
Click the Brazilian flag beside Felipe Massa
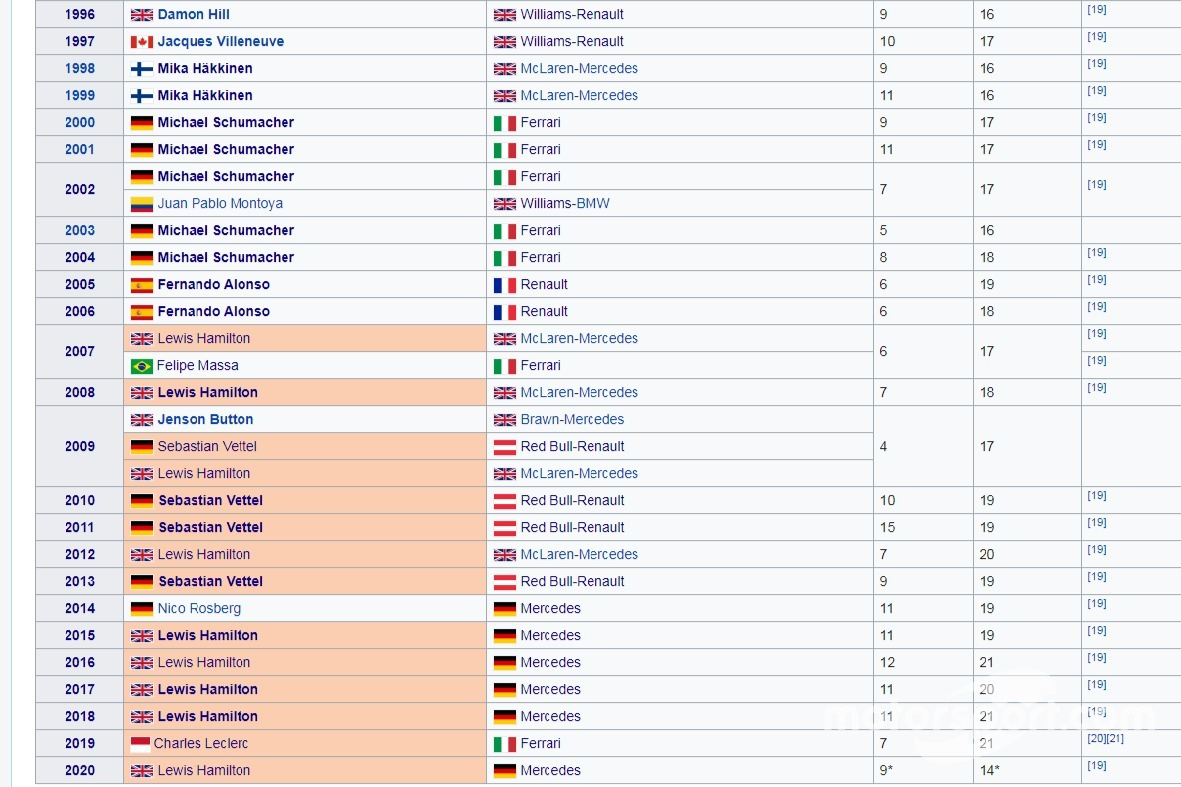point(141,366)
